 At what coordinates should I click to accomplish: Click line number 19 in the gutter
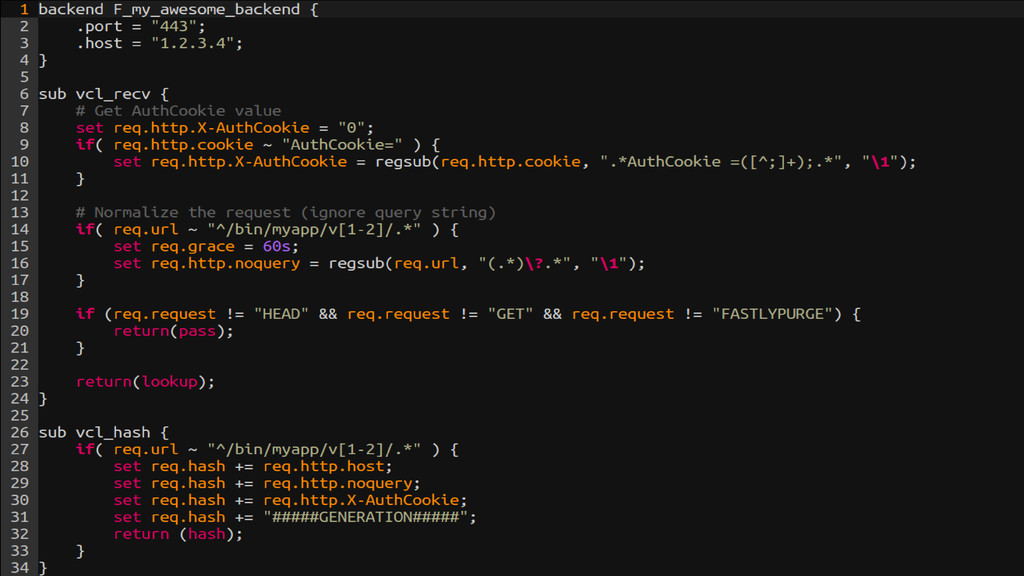20,314
